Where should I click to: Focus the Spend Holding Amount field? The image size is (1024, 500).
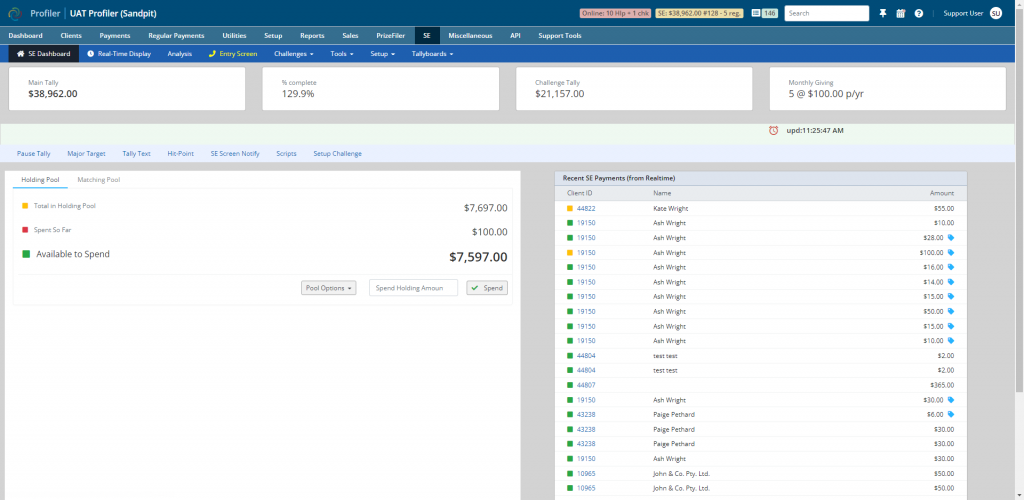tap(413, 288)
